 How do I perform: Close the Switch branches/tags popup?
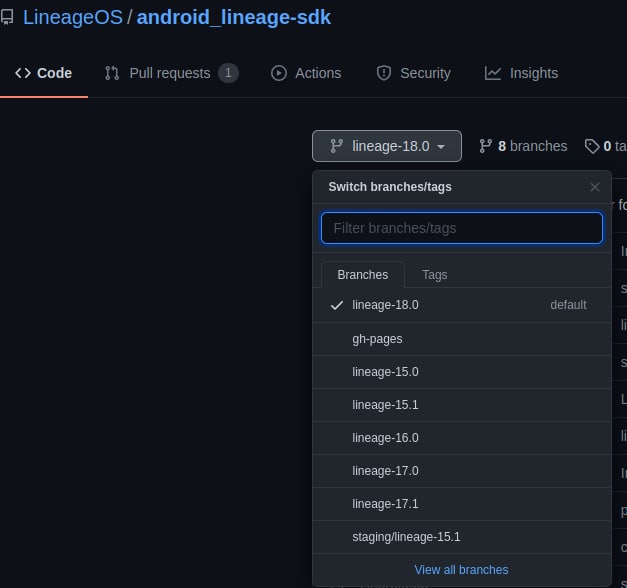pyautogui.click(x=595, y=187)
